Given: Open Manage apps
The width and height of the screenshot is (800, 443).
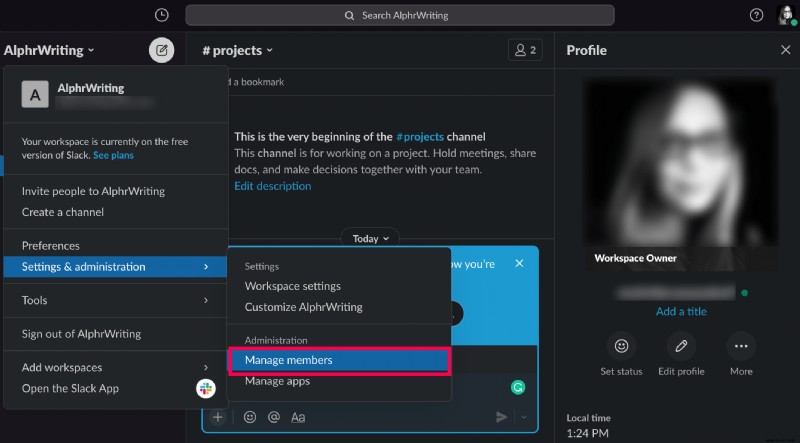Looking at the screenshot, I should pyautogui.click(x=277, y=381).
